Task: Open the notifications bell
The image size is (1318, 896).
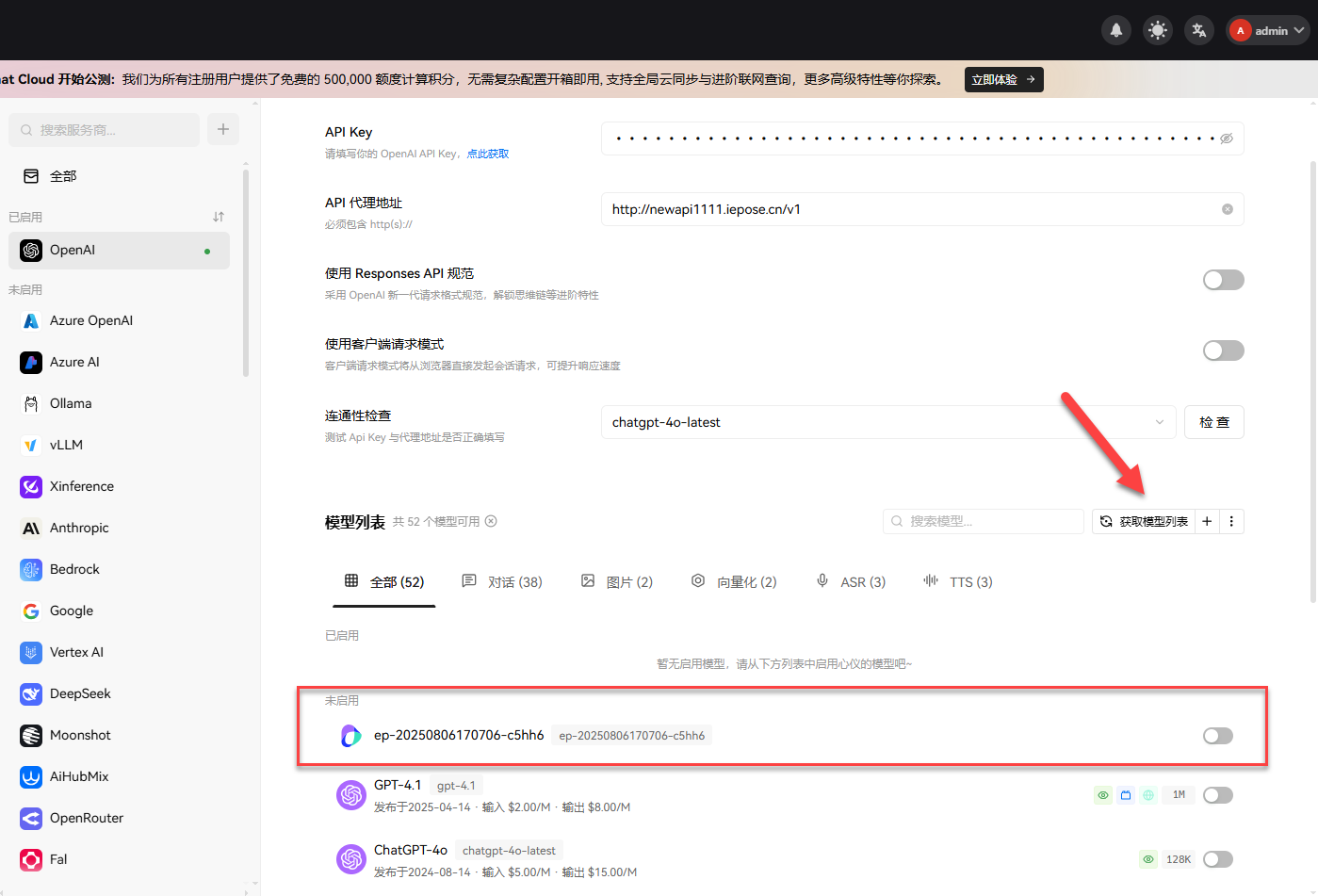Action: coord(1115,29)
